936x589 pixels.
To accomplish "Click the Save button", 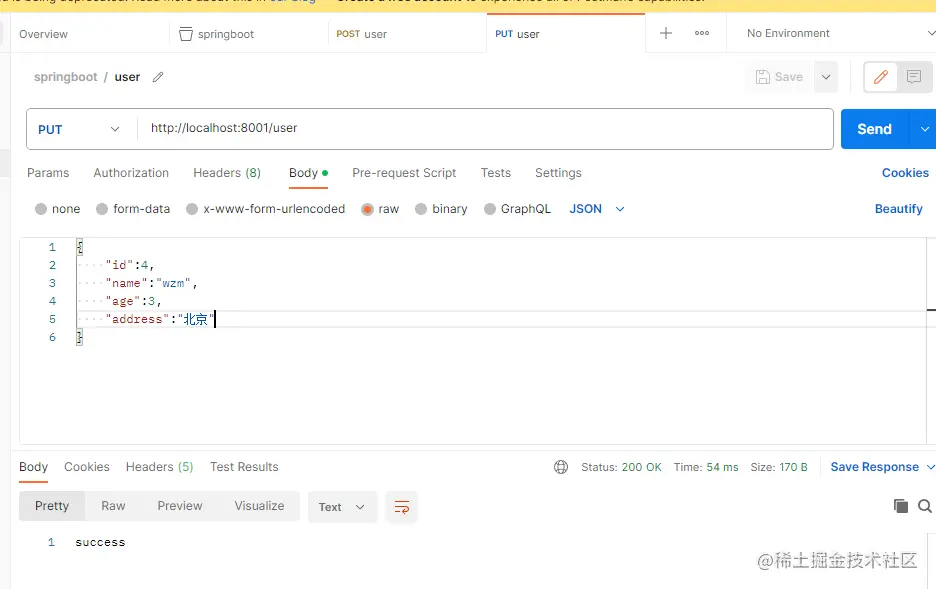I will (x=780, y=77).
